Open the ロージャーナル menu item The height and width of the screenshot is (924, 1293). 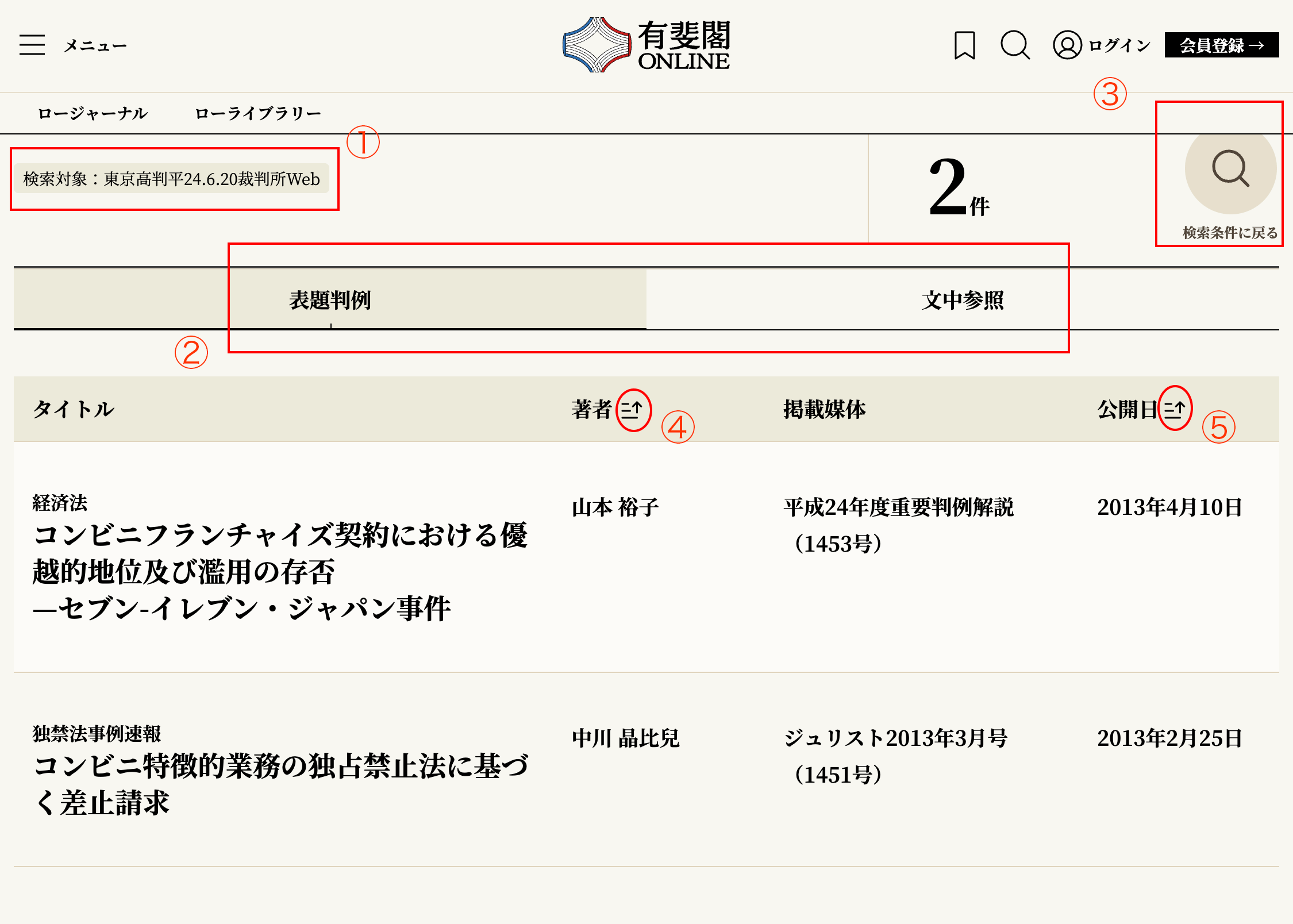[x=93, y=113]
